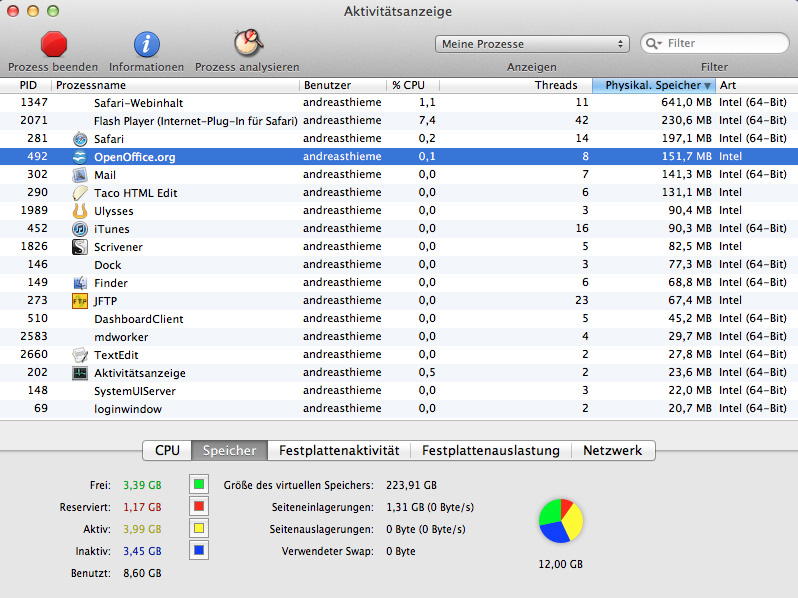Click the iTunes music note icon
The width and height of the screenshot is (798, 598).
(80, 229)
